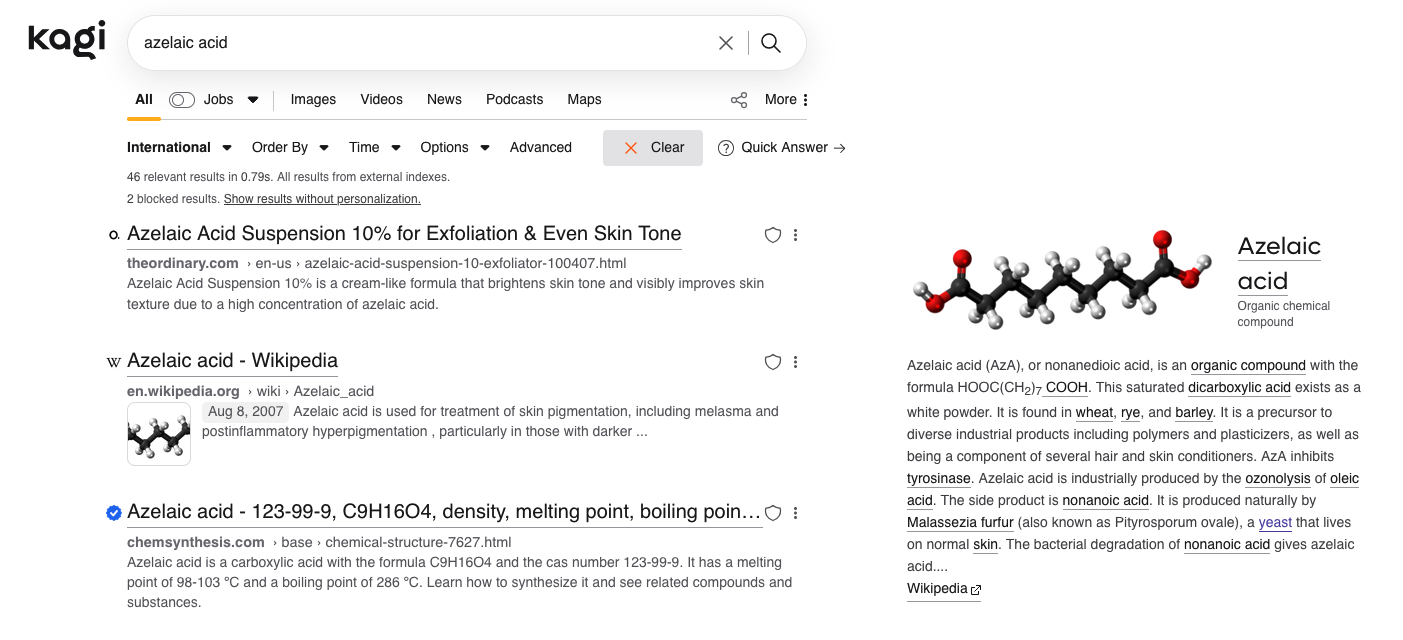Viewport: 1403px width, 640px height.
Task: Expand the Time filter dropdown
Action: (374, 148)
